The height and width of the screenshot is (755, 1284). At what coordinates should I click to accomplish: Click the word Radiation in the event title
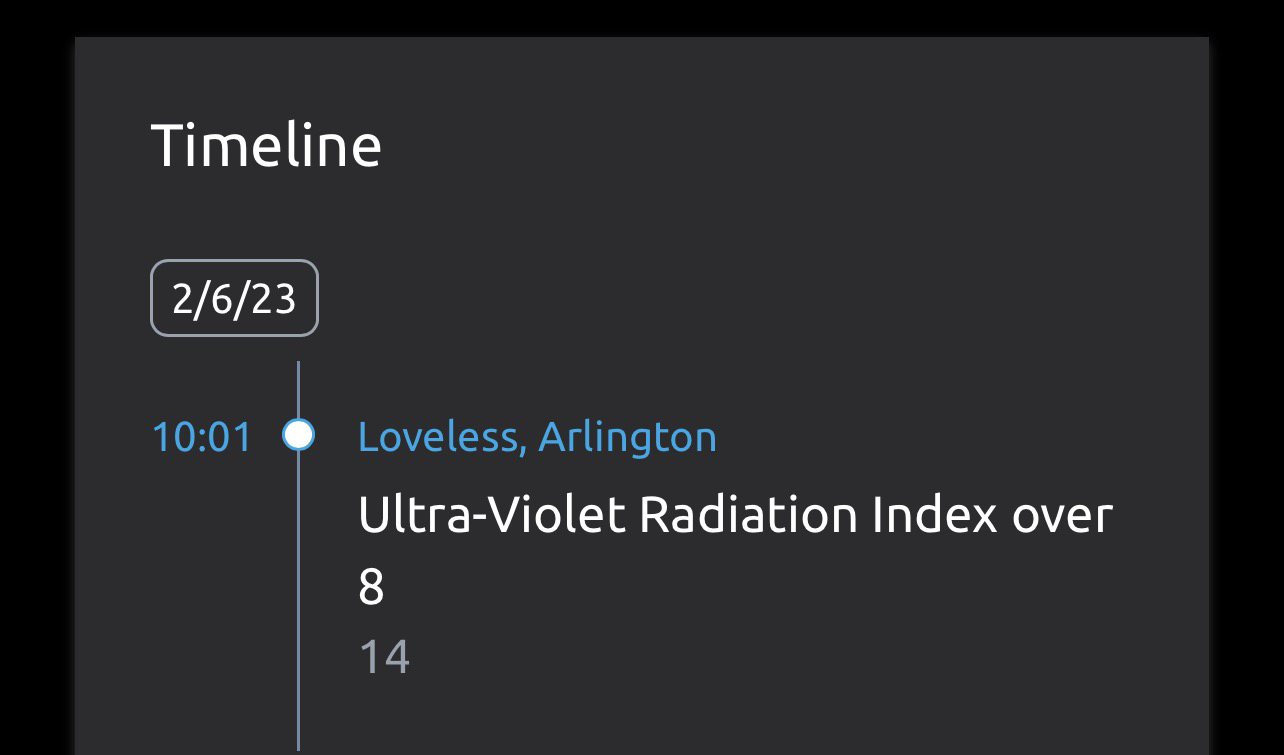[x=747, y=515]
